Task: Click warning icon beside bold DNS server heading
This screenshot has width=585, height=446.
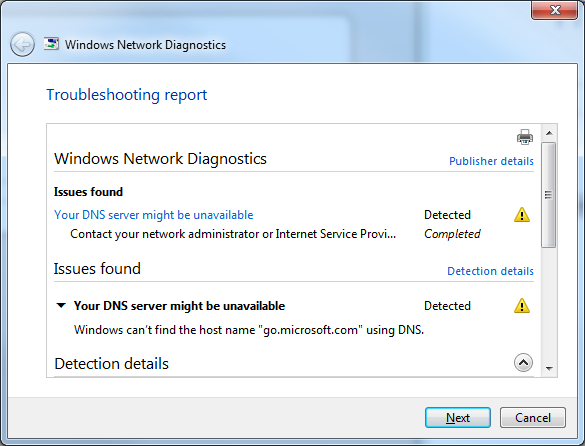Action: point(522,306)
